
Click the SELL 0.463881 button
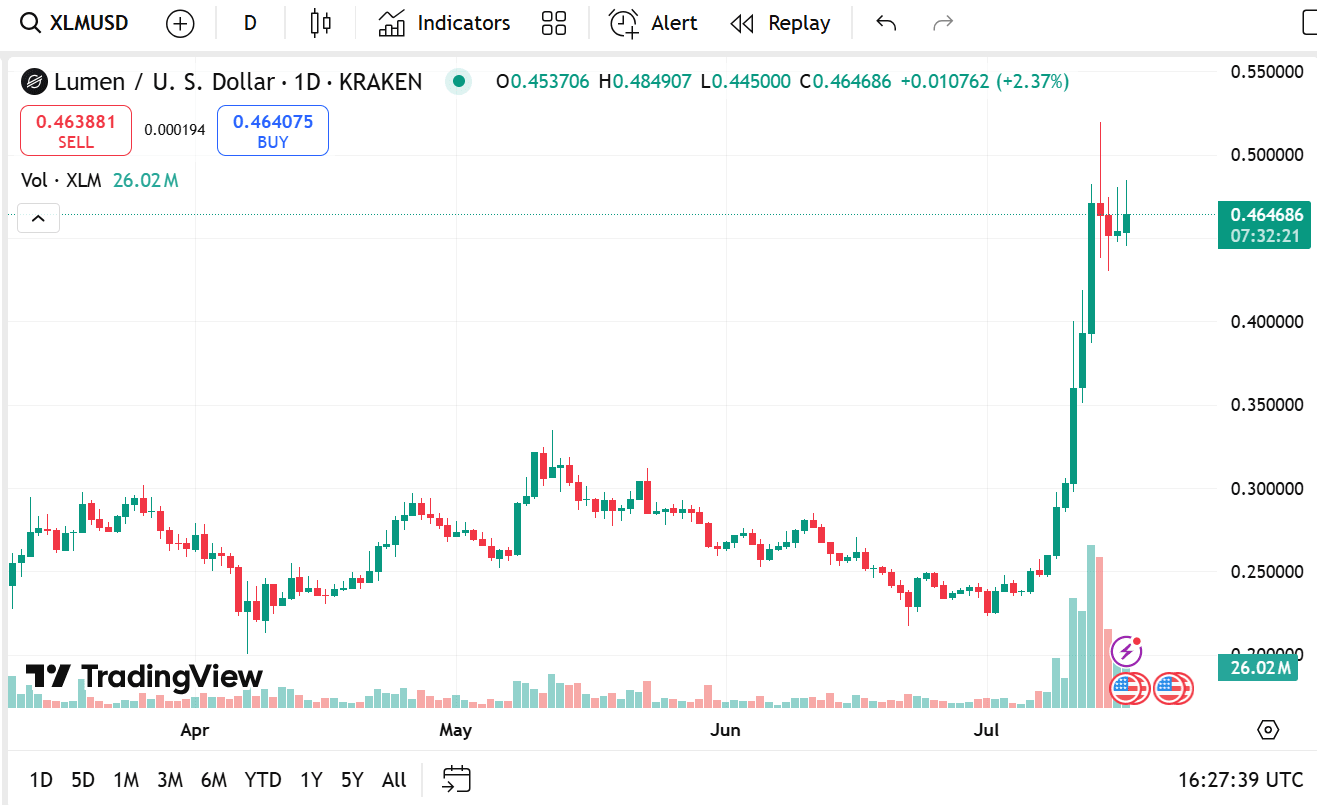(76, 131)
